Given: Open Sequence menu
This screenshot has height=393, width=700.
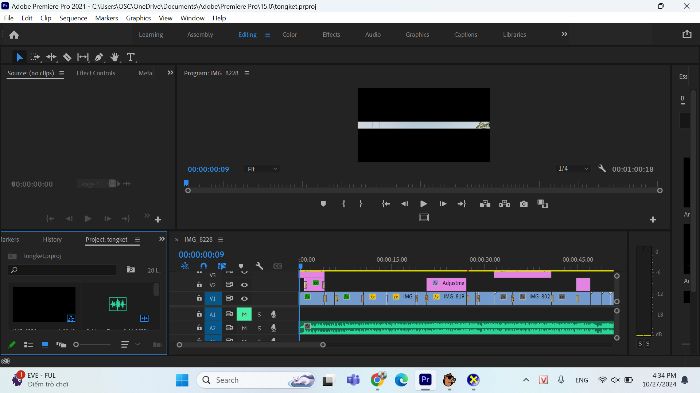Looking at the screenshot, I should (73, 18).
